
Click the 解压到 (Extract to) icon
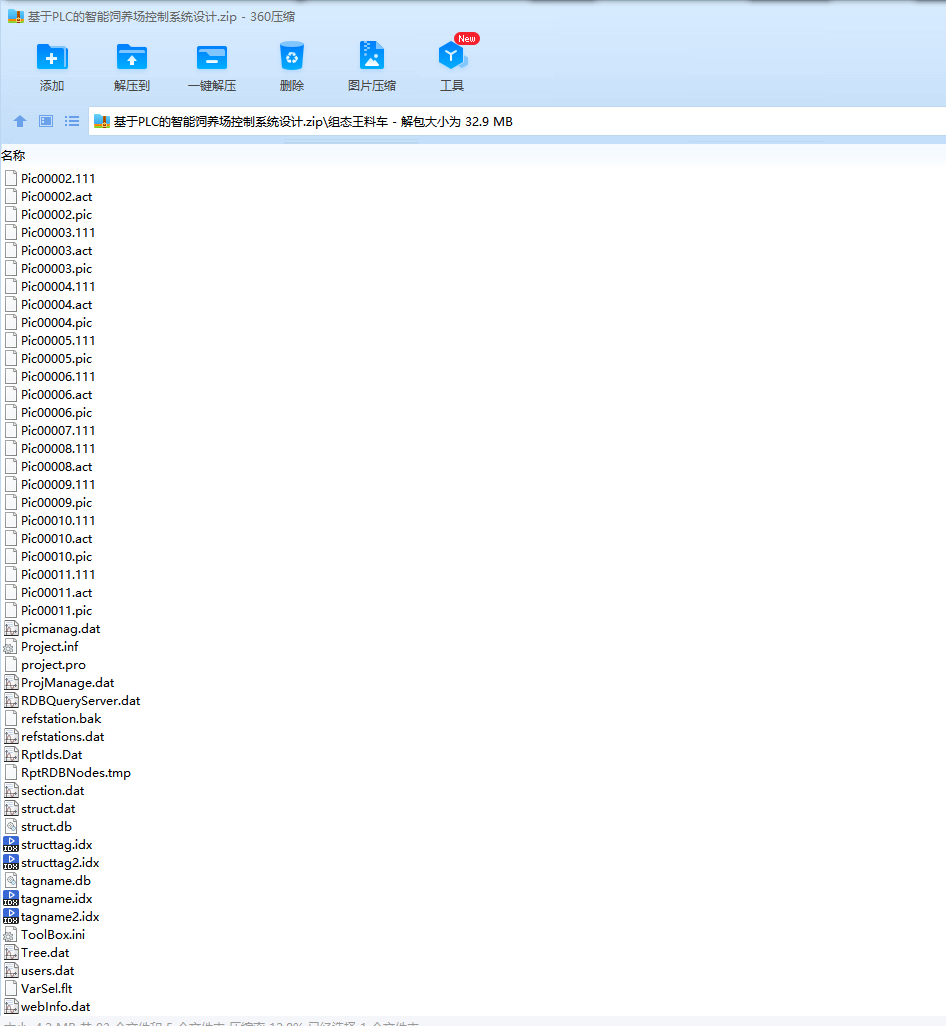[x=131, y=57]
